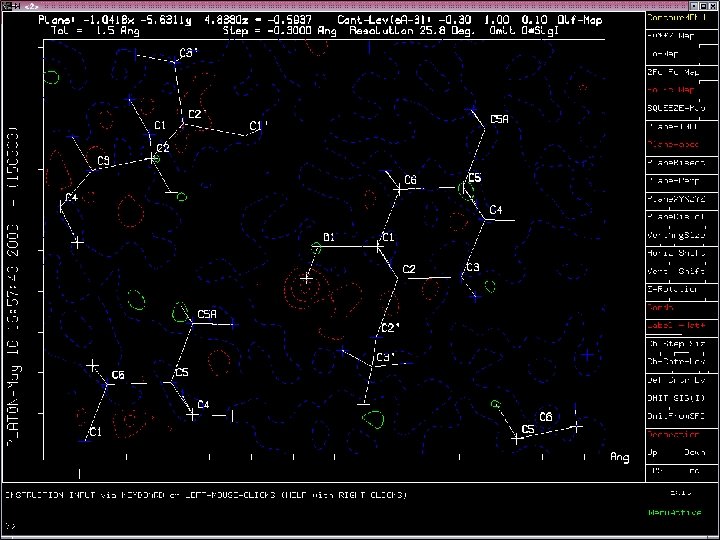Click Ch-Step Siz in side menu
Screen dimensions: 720x540
[676, 344]
